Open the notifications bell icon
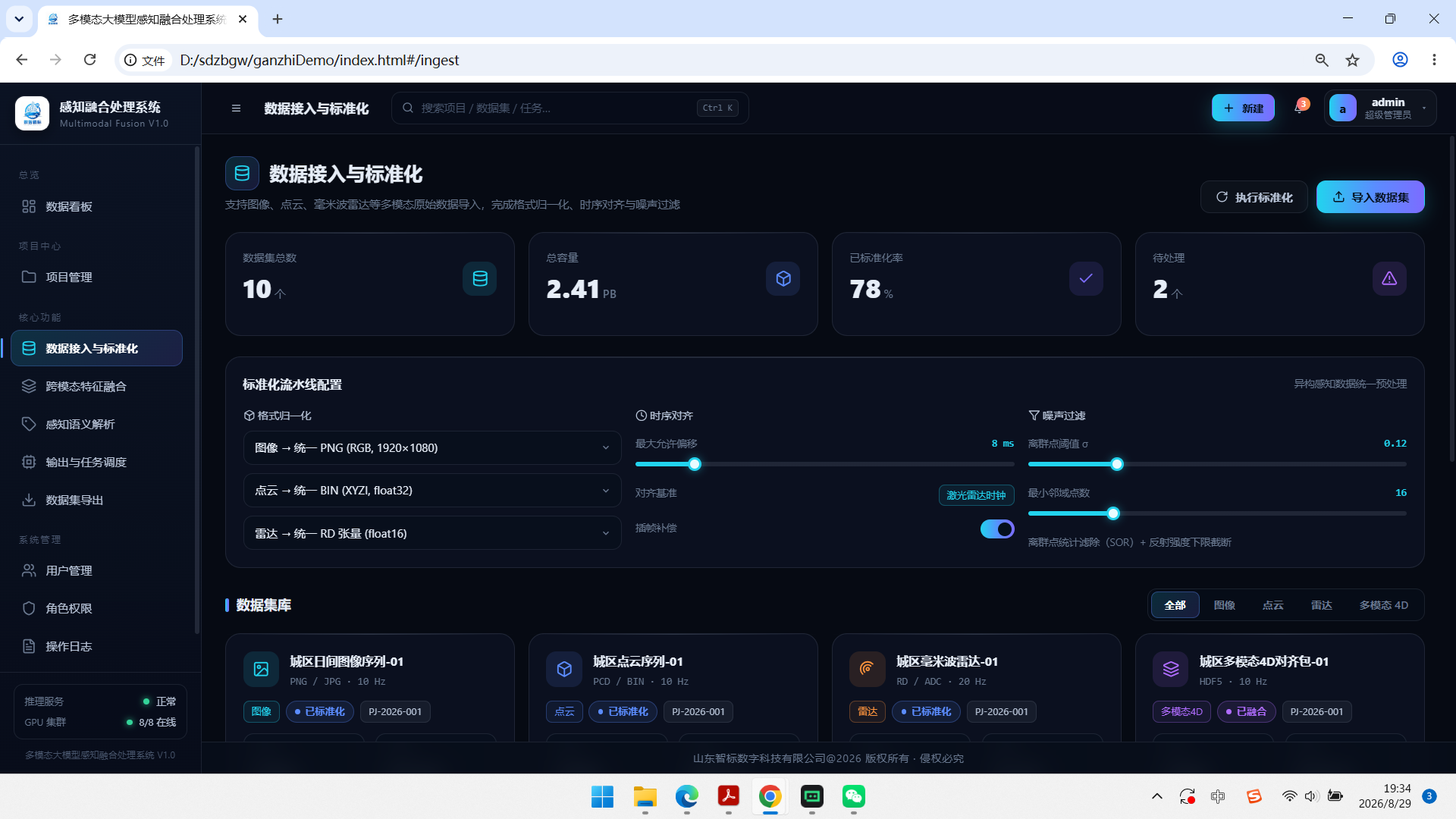This screenshot has height=819, width=1456. tap(1300, 108)
